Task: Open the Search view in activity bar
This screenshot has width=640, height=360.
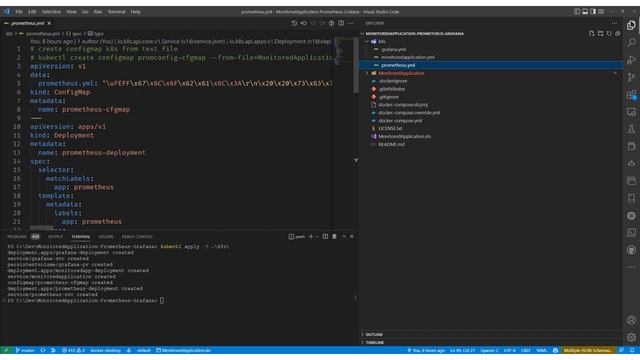Action: (x=631, y=42)
